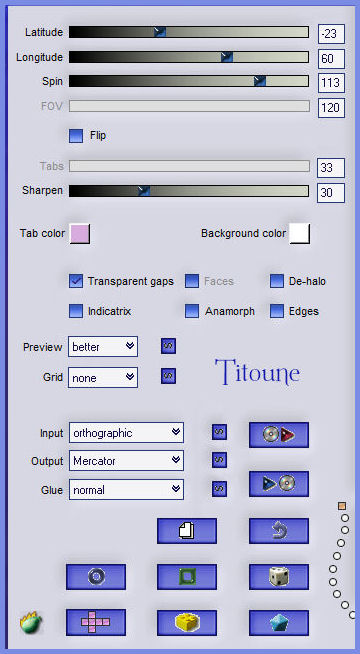The width and height of the screenshot is (360, 654).
Task: Click the yellow lego brick button
Action: pyautogui.click(x=187, y=623)
